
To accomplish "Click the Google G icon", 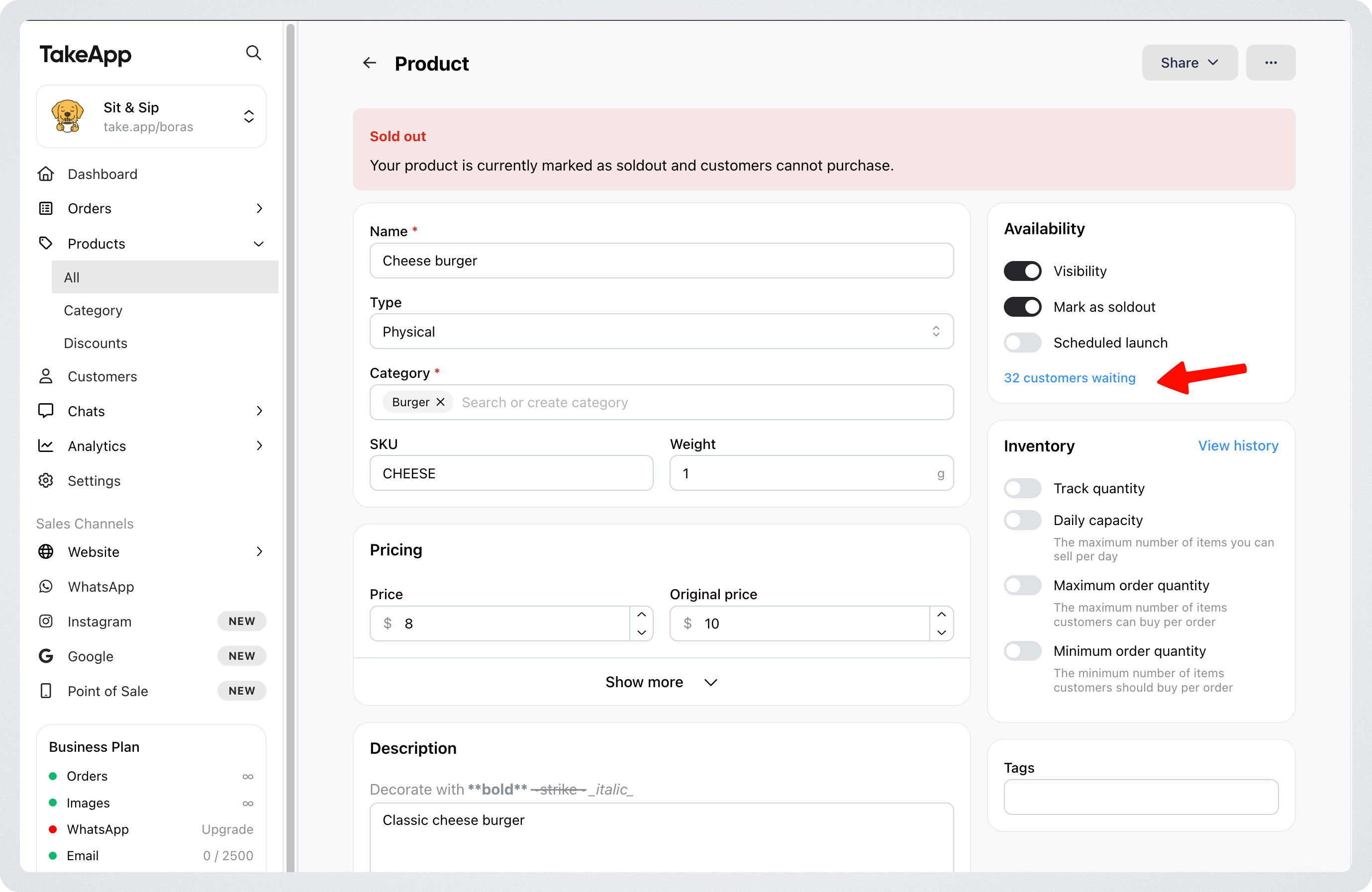I will (x=46, y=656).
